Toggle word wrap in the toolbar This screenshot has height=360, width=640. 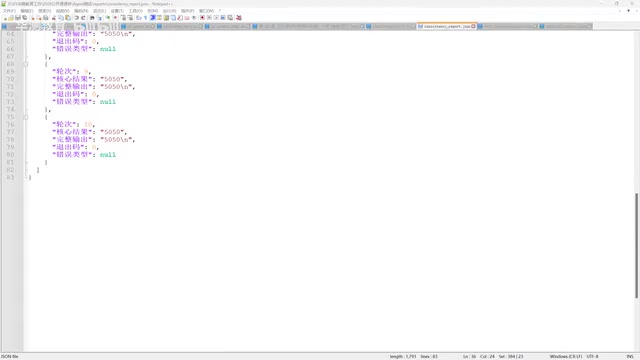pyautogui.click(x=139, y=18)
